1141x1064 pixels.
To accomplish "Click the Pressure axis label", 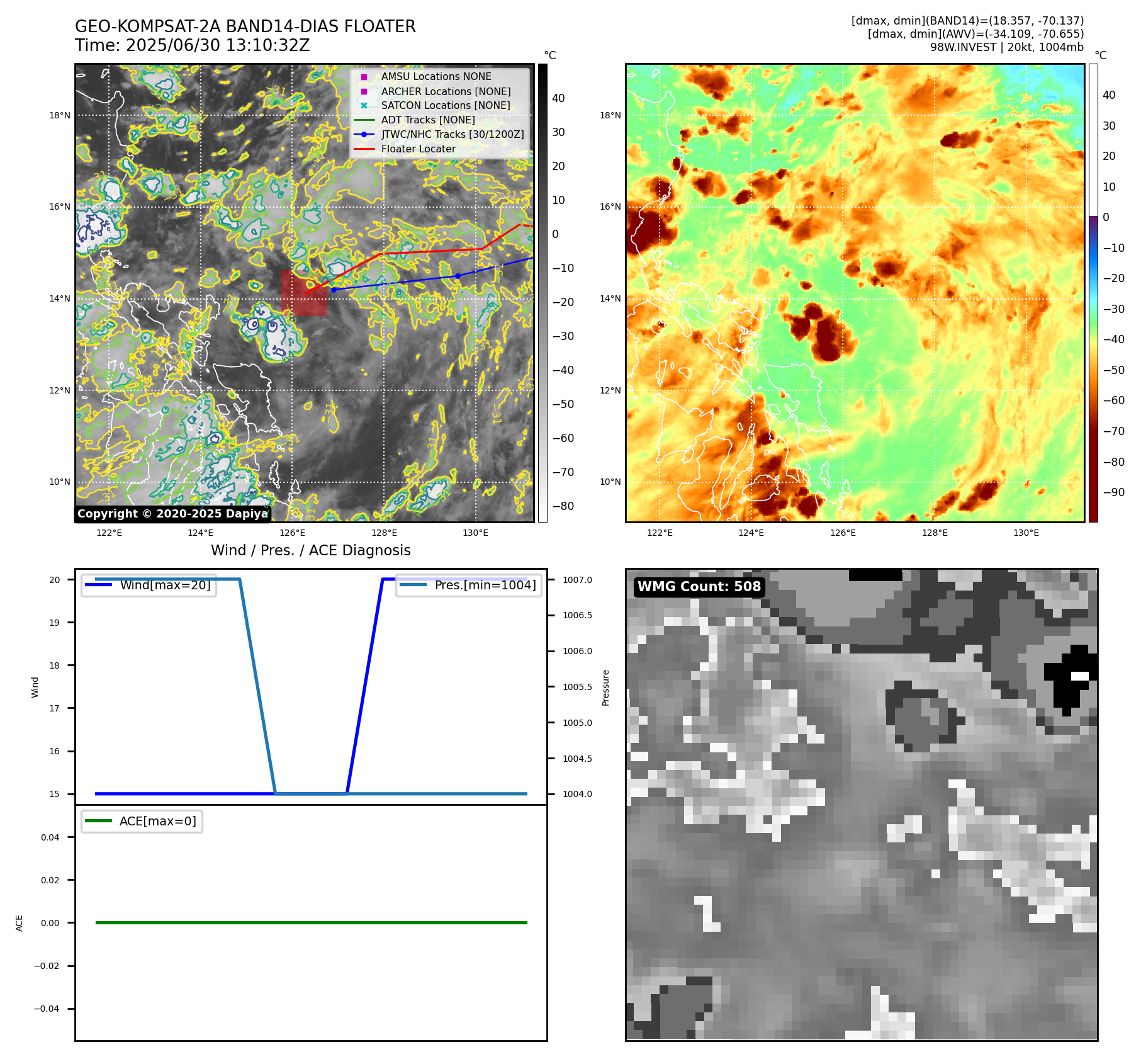I will coord(605,688).
